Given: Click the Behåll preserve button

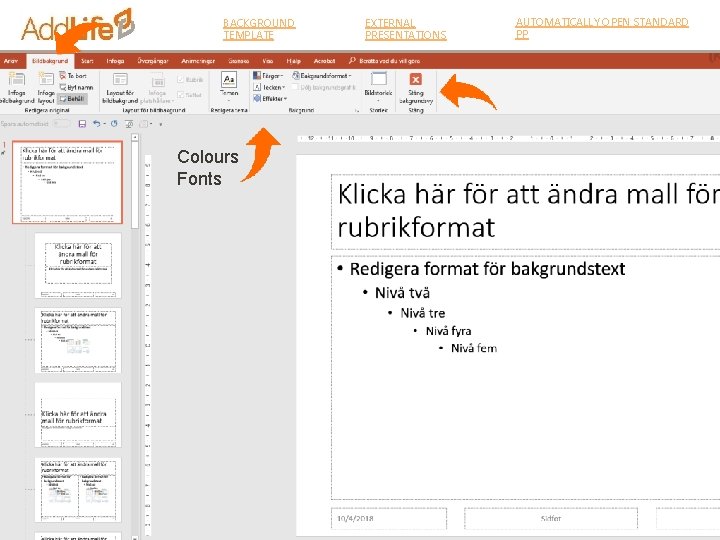Looking at the screenshot, I should 72,99.
